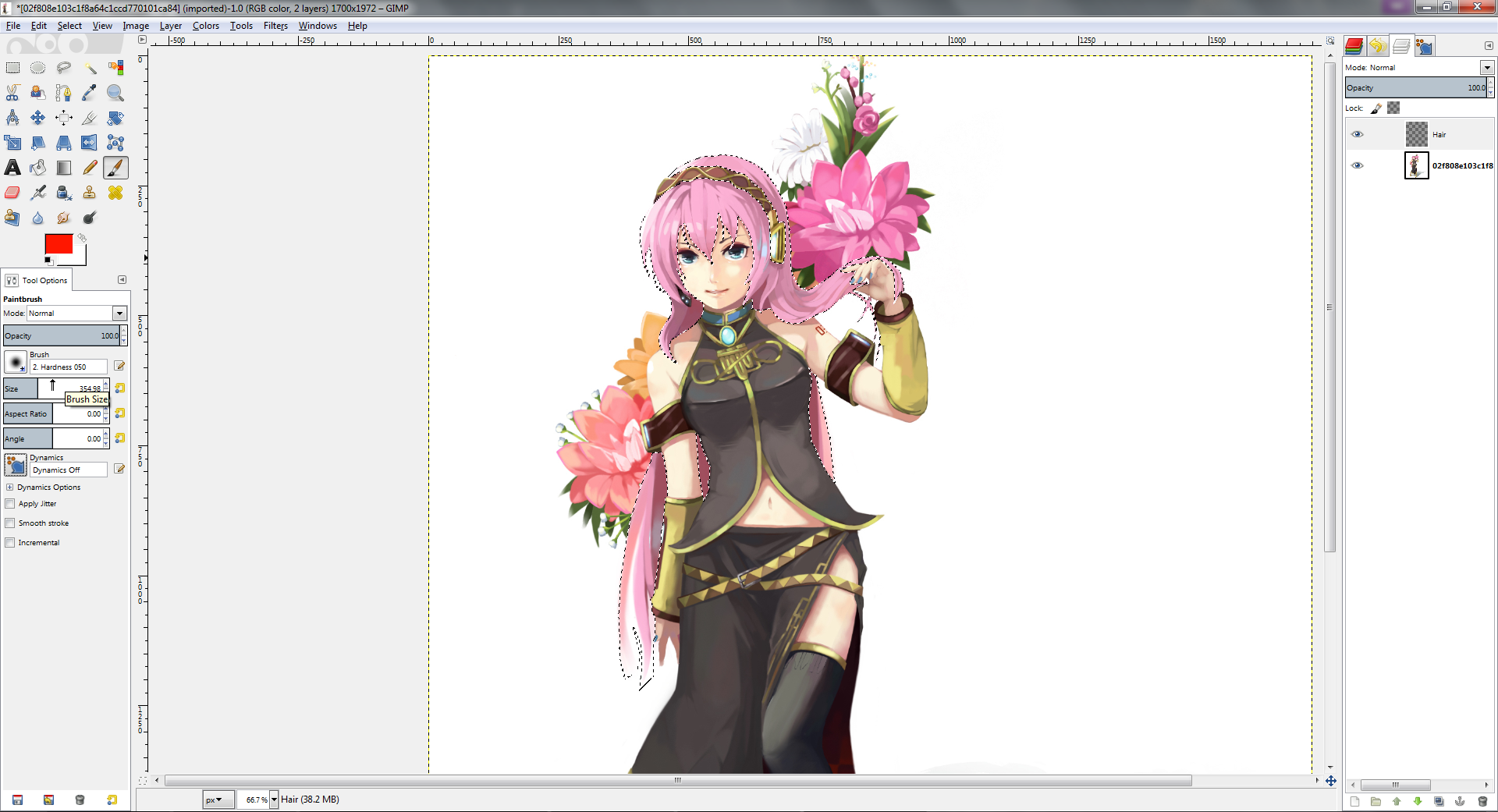Select the Paths tool

click(64, 93)
